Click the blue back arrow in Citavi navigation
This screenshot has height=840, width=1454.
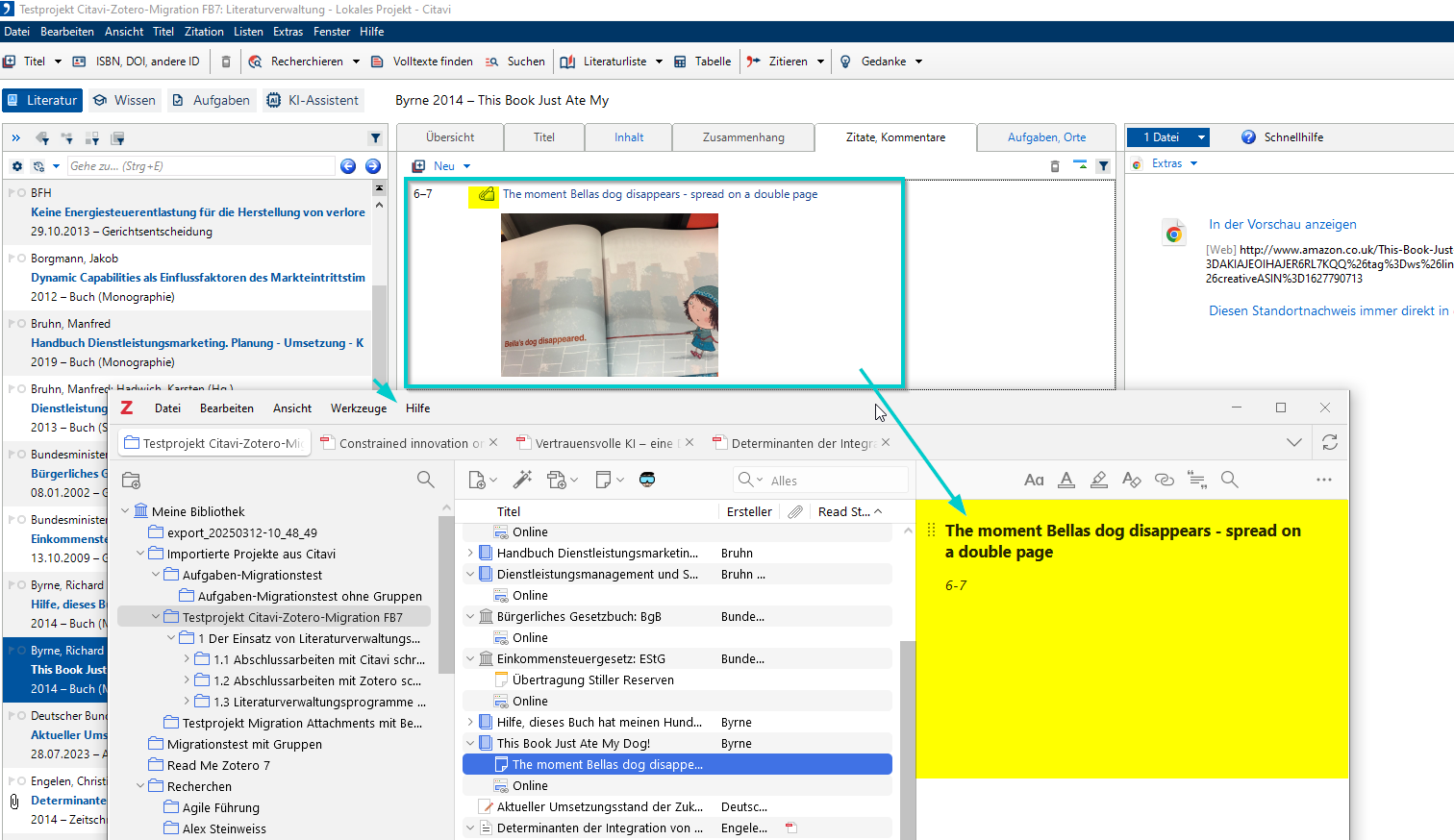[x=348, y=166]
